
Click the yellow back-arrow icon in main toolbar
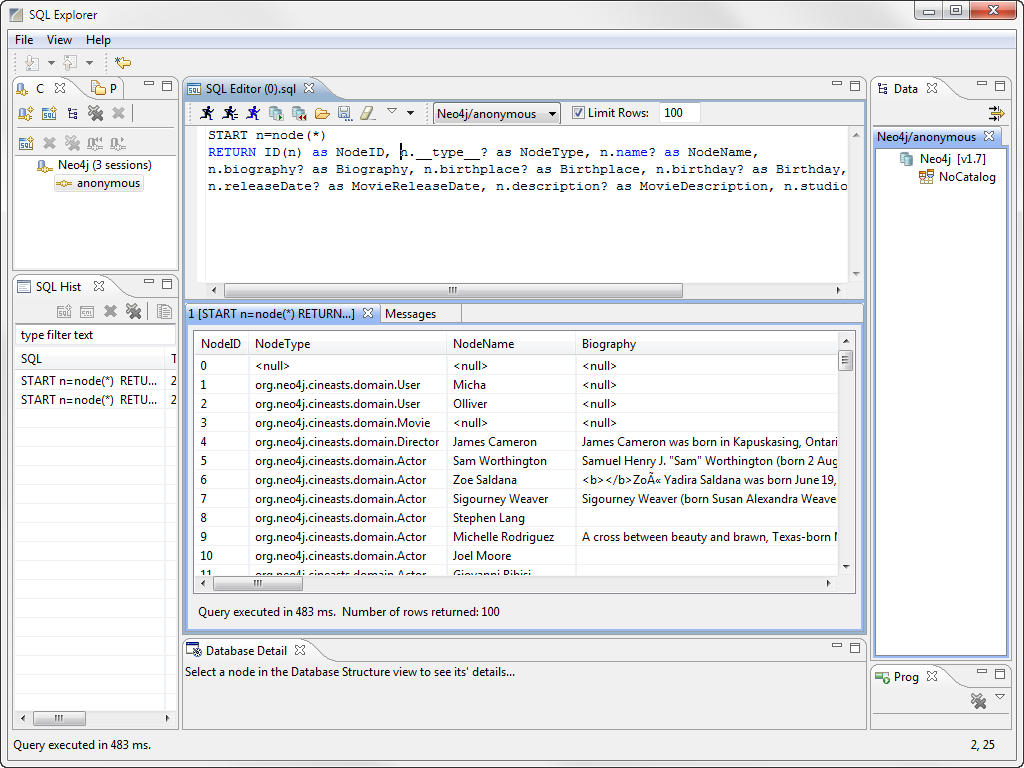(x=123, y=63)
